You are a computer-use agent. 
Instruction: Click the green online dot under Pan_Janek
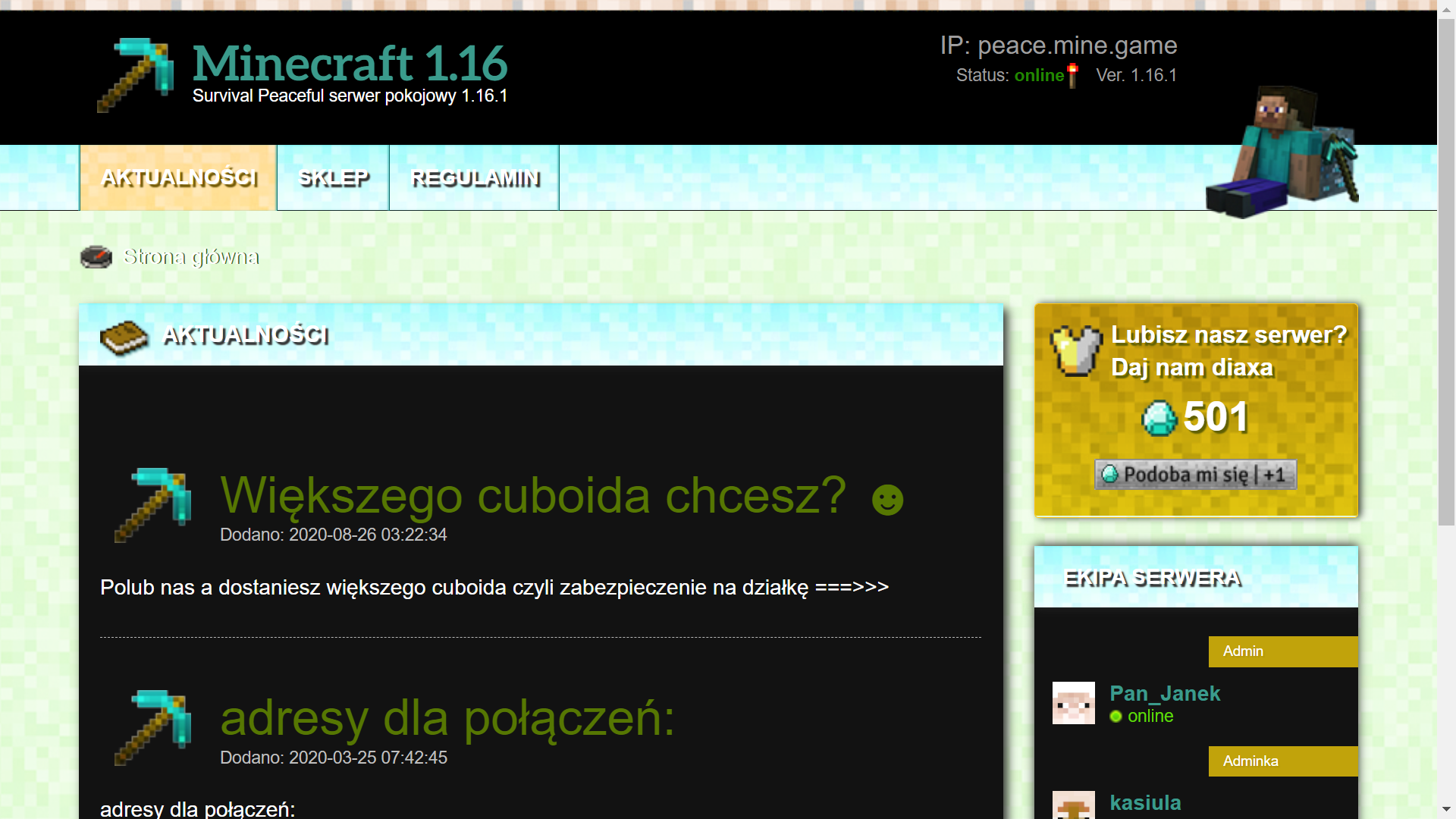(1116, 717)
